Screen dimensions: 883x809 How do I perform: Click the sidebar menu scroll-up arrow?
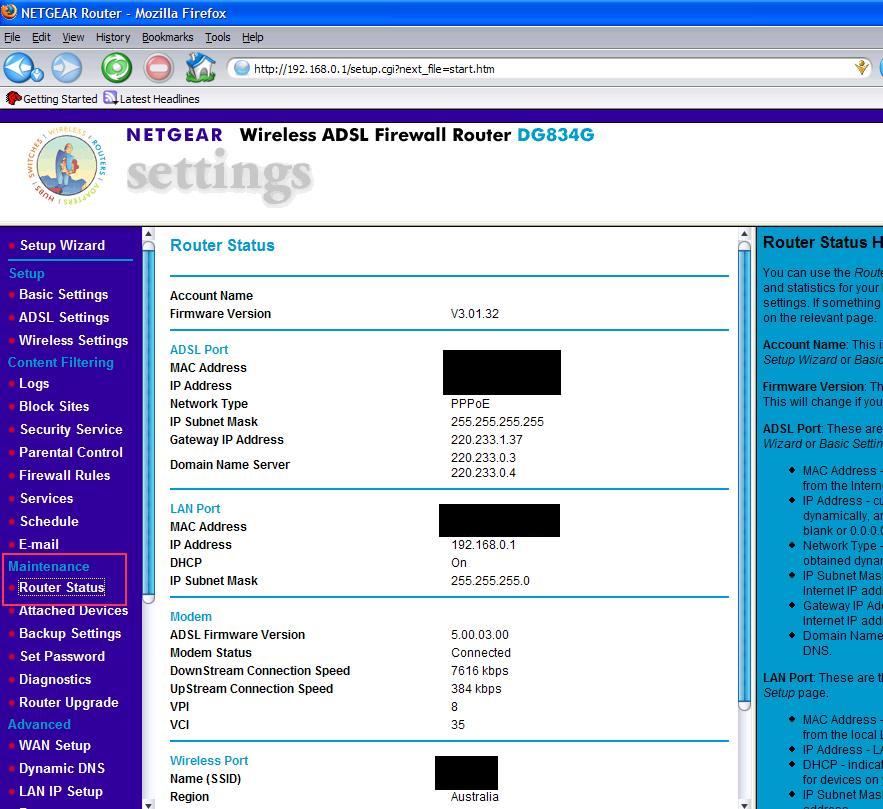click(148, 234)
